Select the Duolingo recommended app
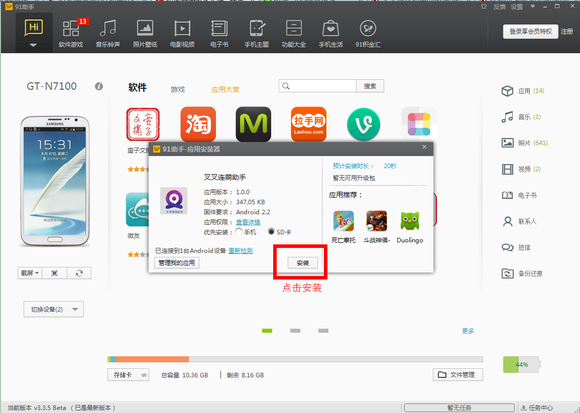 click(x=410, y=226)
